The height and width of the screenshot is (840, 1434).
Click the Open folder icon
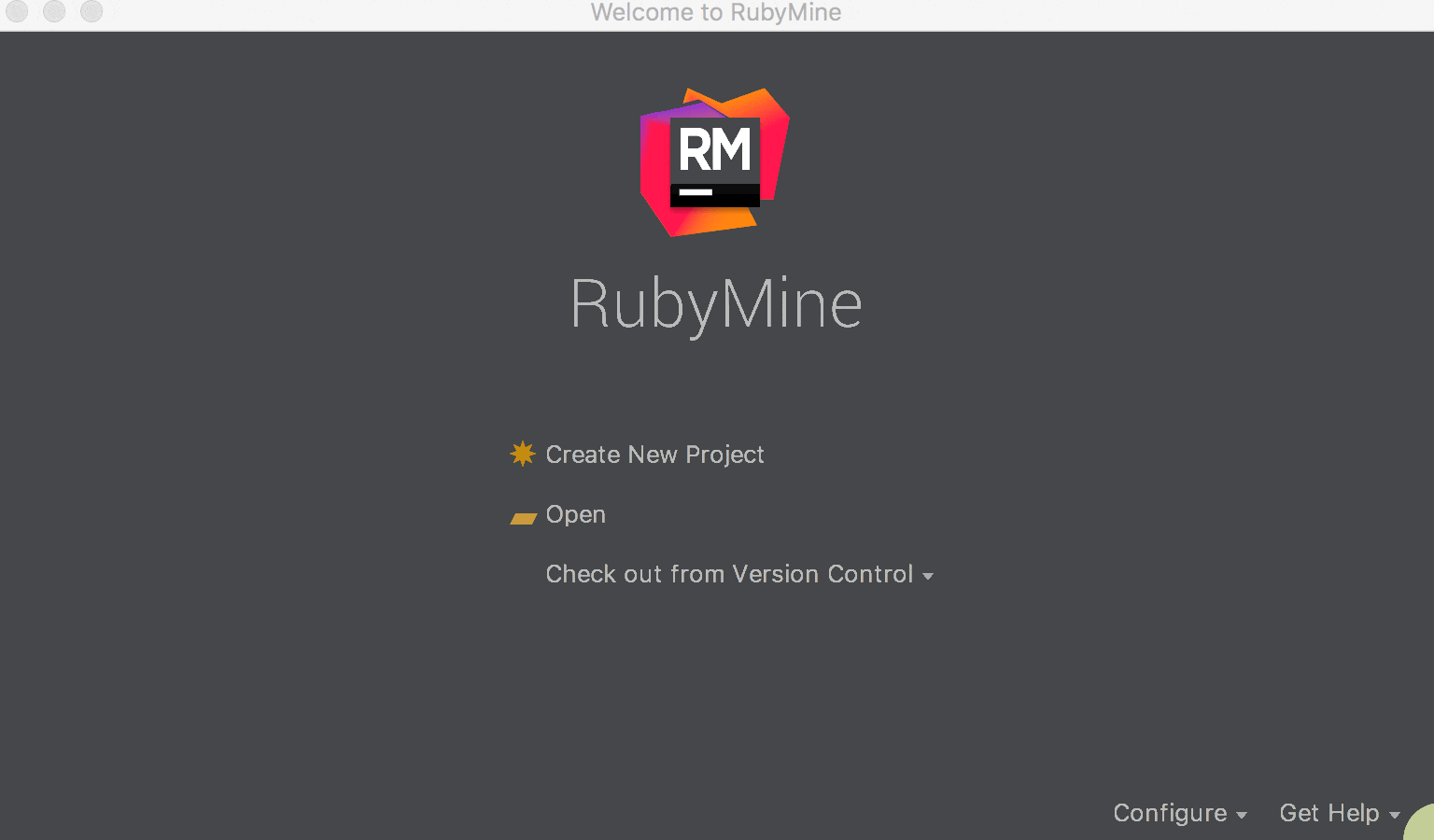[523, 517]
